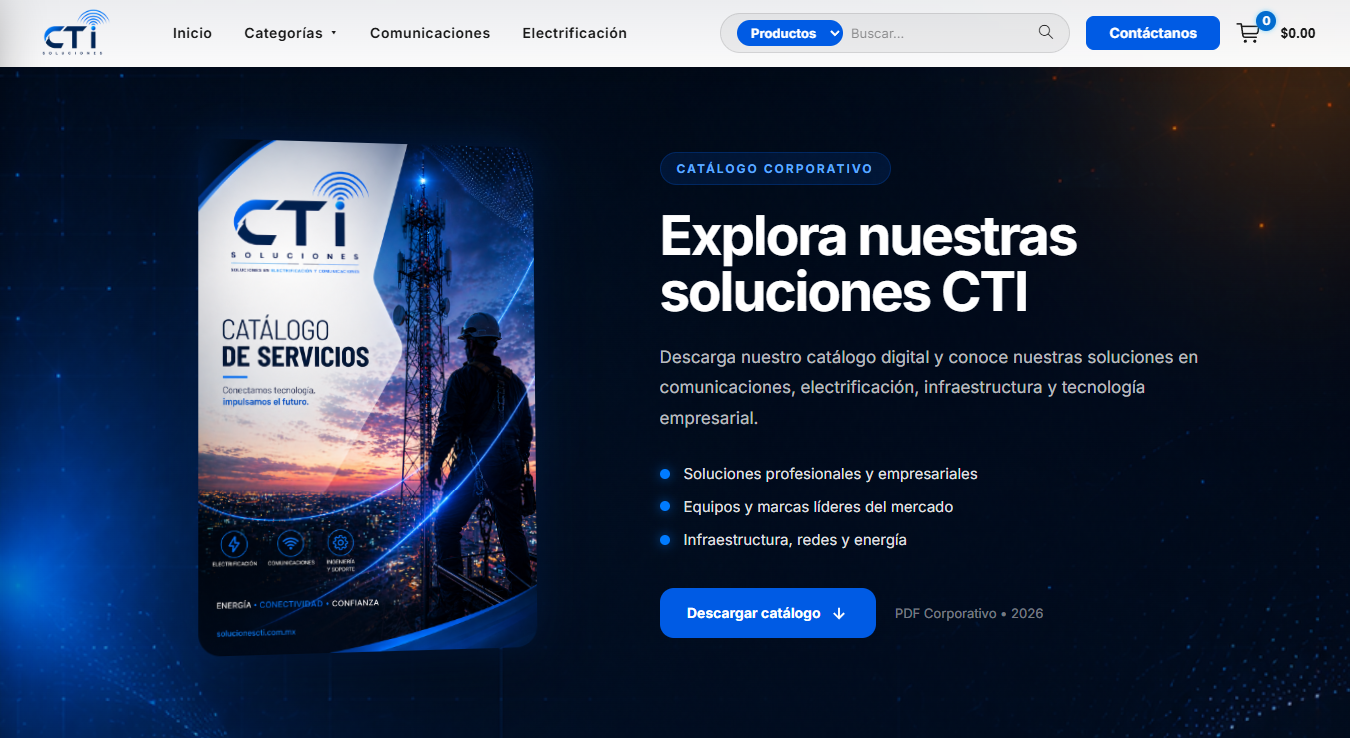
Task: Click text Equipos y marcas líderes del mercado
Action: point(818,507)
